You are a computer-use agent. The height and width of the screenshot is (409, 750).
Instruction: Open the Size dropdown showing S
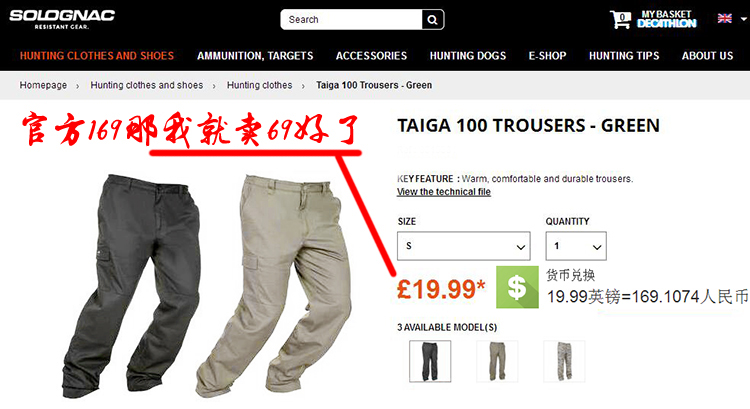click(x=463, y=246)
